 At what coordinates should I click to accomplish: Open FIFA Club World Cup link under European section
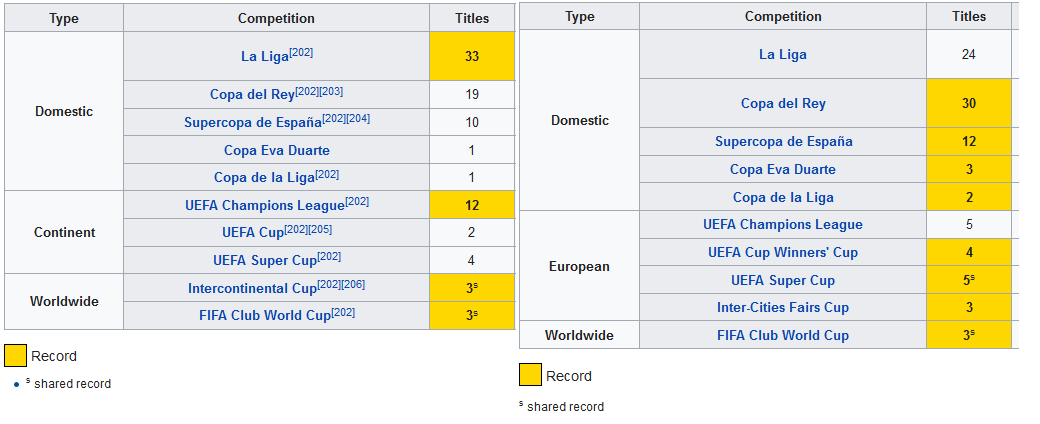[782, 335]
